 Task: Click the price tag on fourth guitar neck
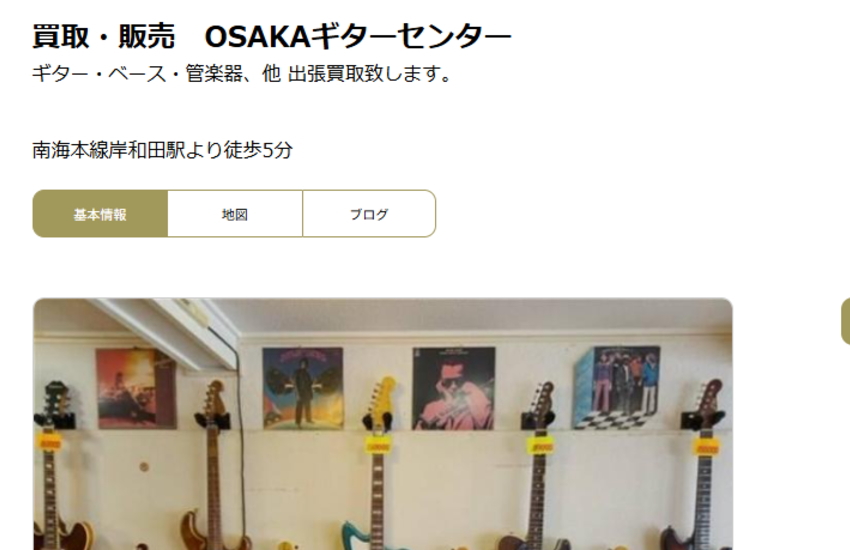(x=540, y=444)
